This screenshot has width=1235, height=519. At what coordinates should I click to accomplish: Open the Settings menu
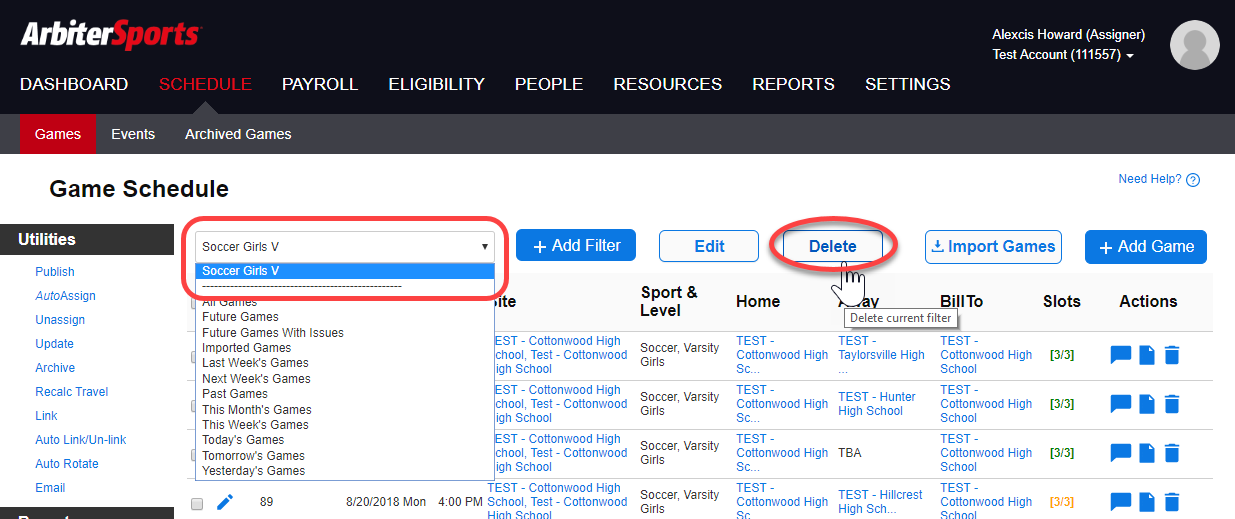[x=908, y=84]
